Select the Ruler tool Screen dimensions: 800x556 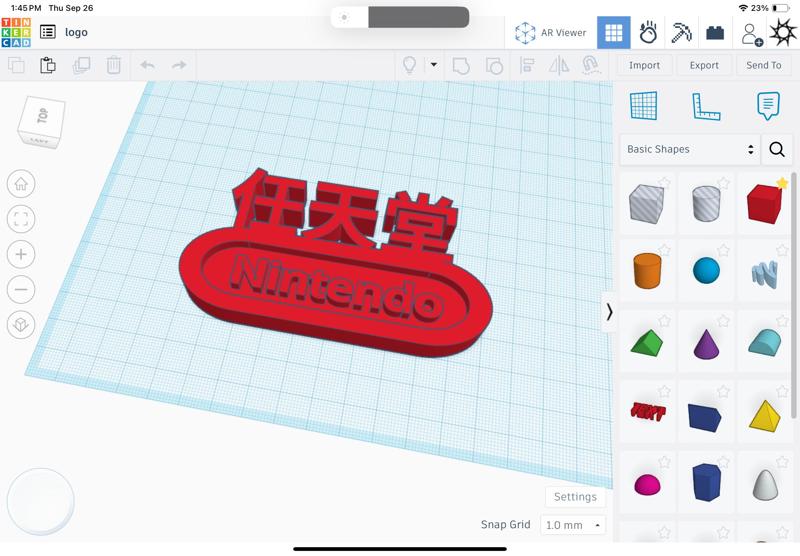pyautogui.click(x=706, y=107)
